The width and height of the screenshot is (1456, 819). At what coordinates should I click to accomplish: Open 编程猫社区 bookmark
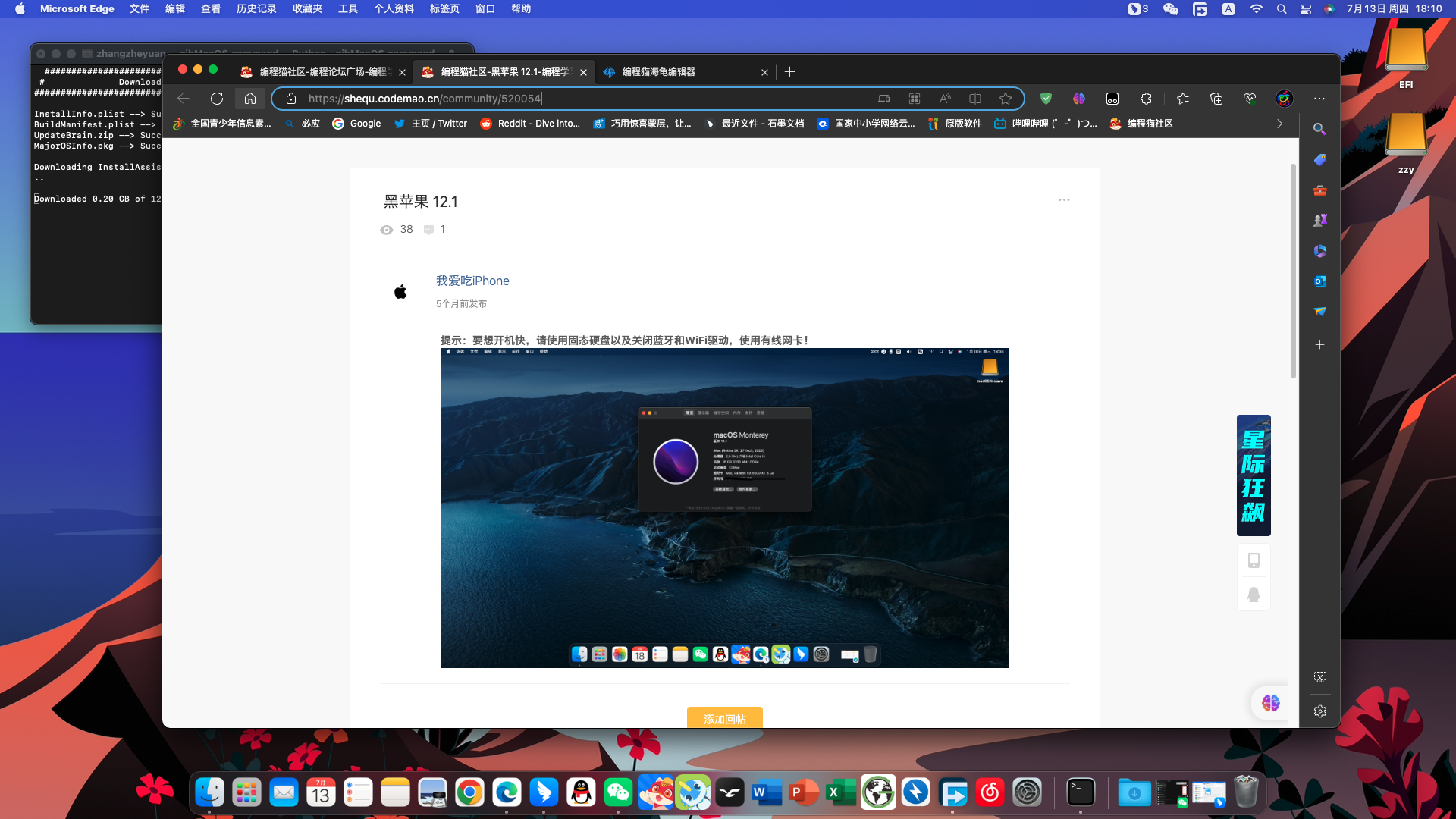pyautogui.click(x=1141, y=124)
